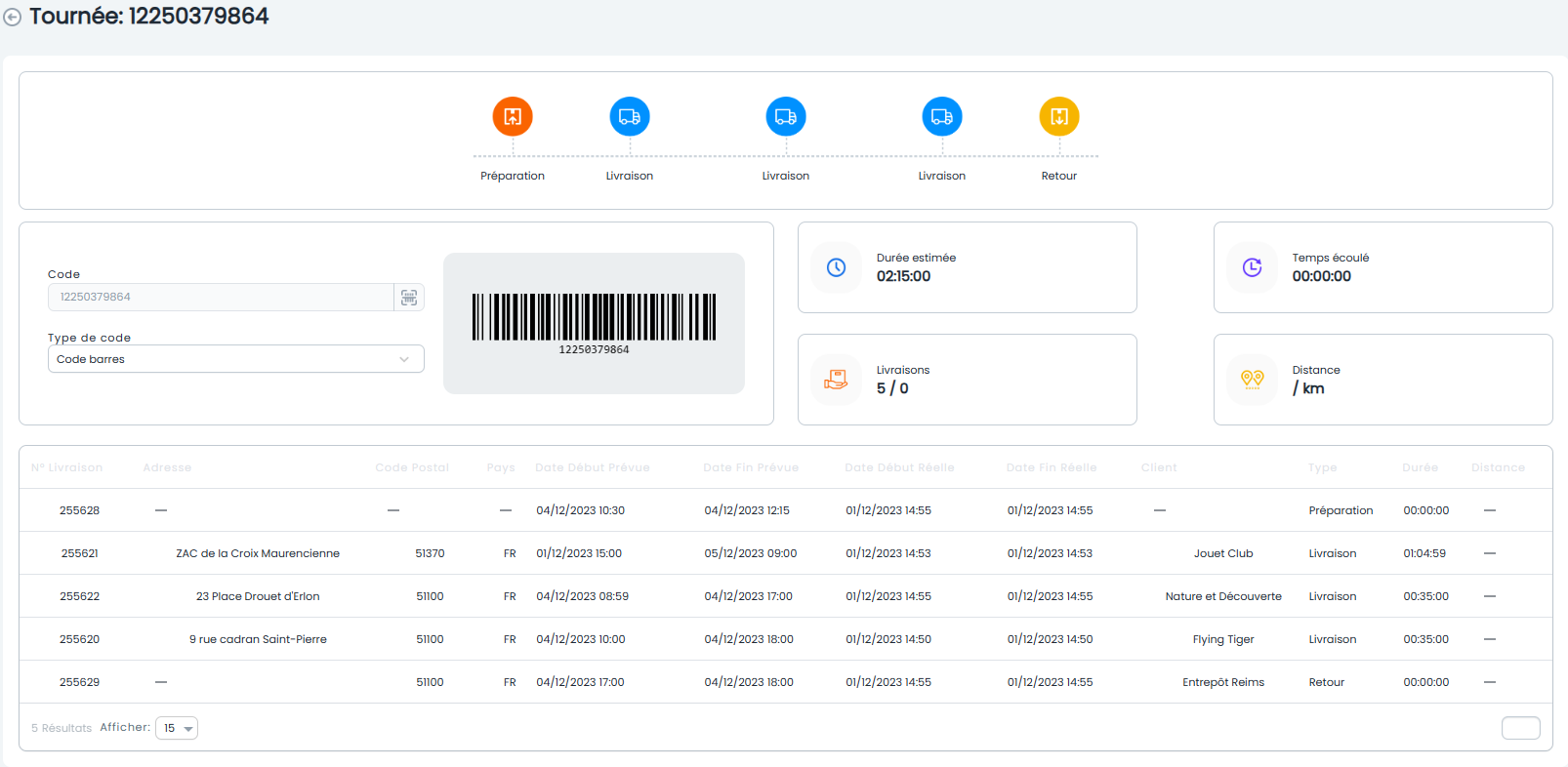This screenshot has width=1568, height=767.
Task: Click address 9 rue cadran Saint-Pierre
Action: [258, 639]
